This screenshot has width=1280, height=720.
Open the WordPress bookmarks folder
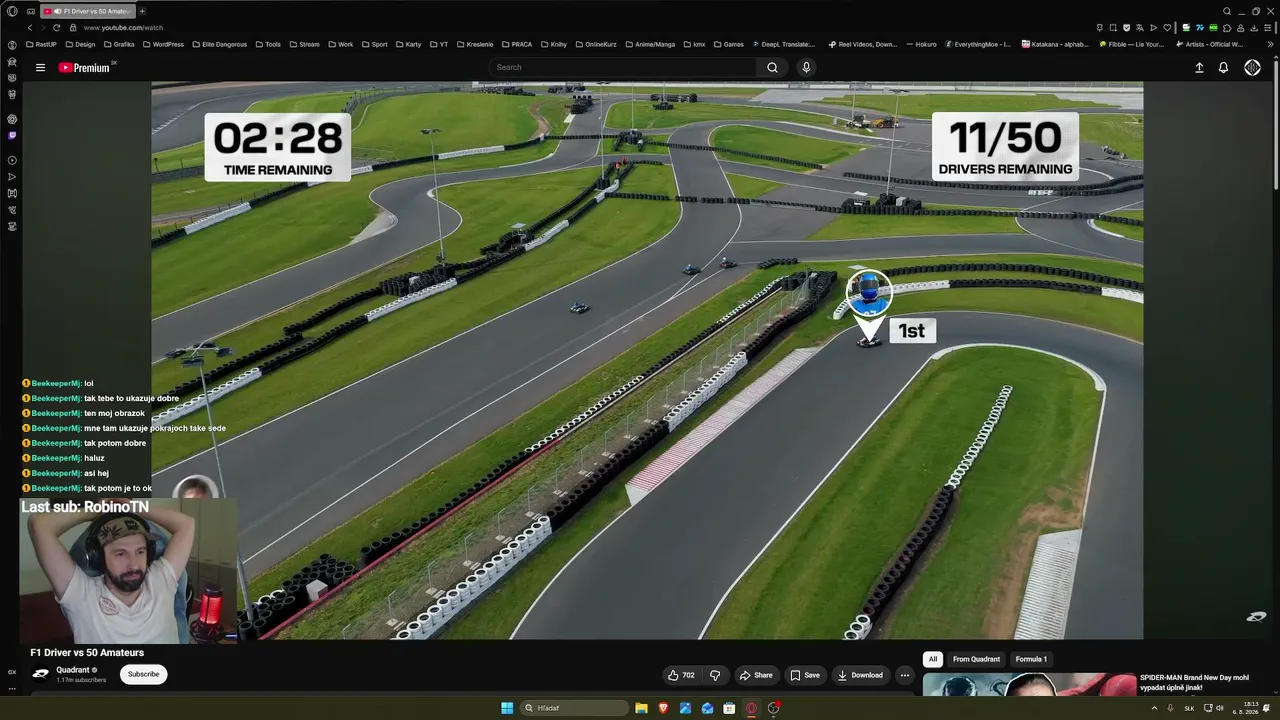tap(162, 44)
